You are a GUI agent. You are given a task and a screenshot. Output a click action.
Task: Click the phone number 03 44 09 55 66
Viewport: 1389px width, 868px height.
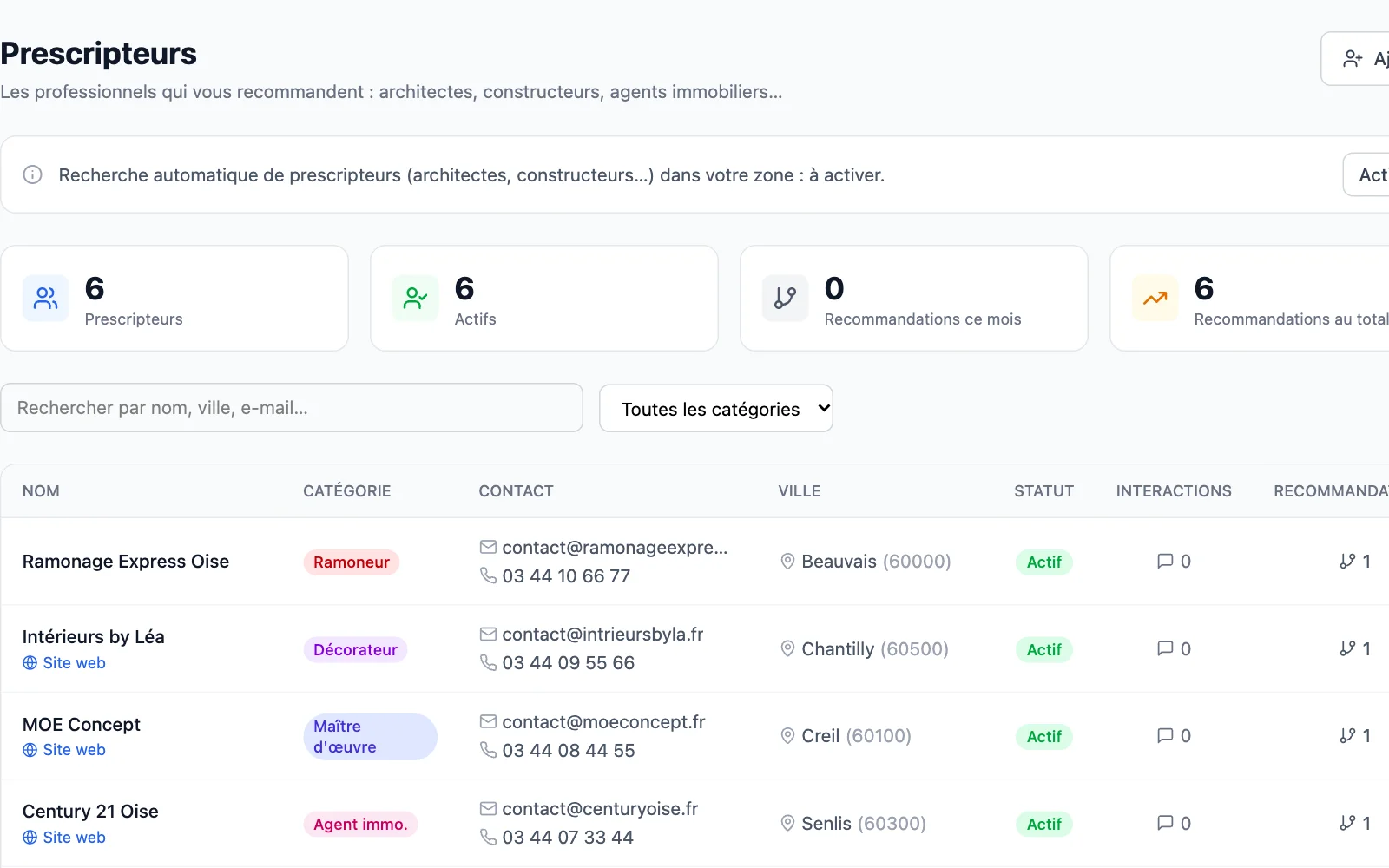click(x=569, y=663)
